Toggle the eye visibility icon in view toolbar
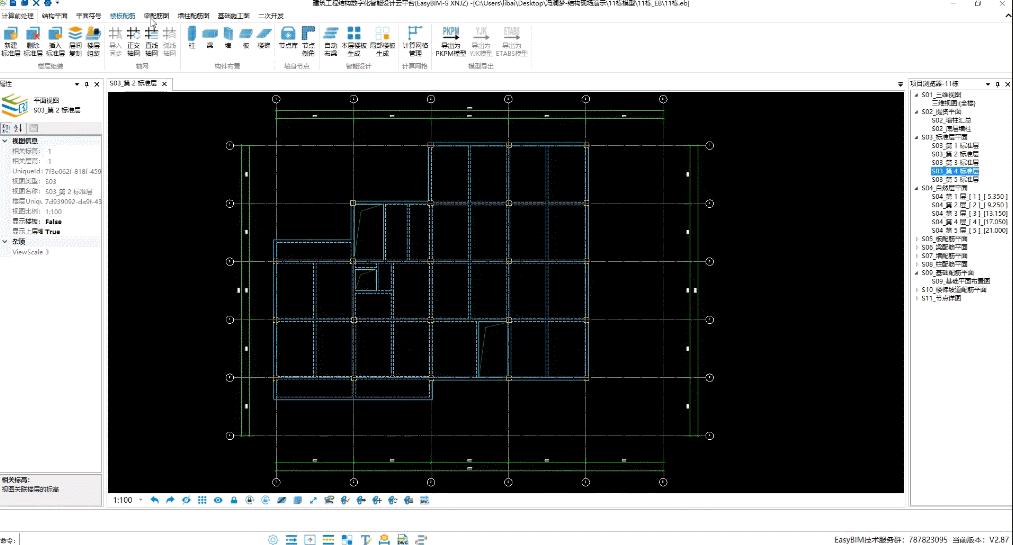Viewport: 1013px width, 545px height. tap(218, 499)
